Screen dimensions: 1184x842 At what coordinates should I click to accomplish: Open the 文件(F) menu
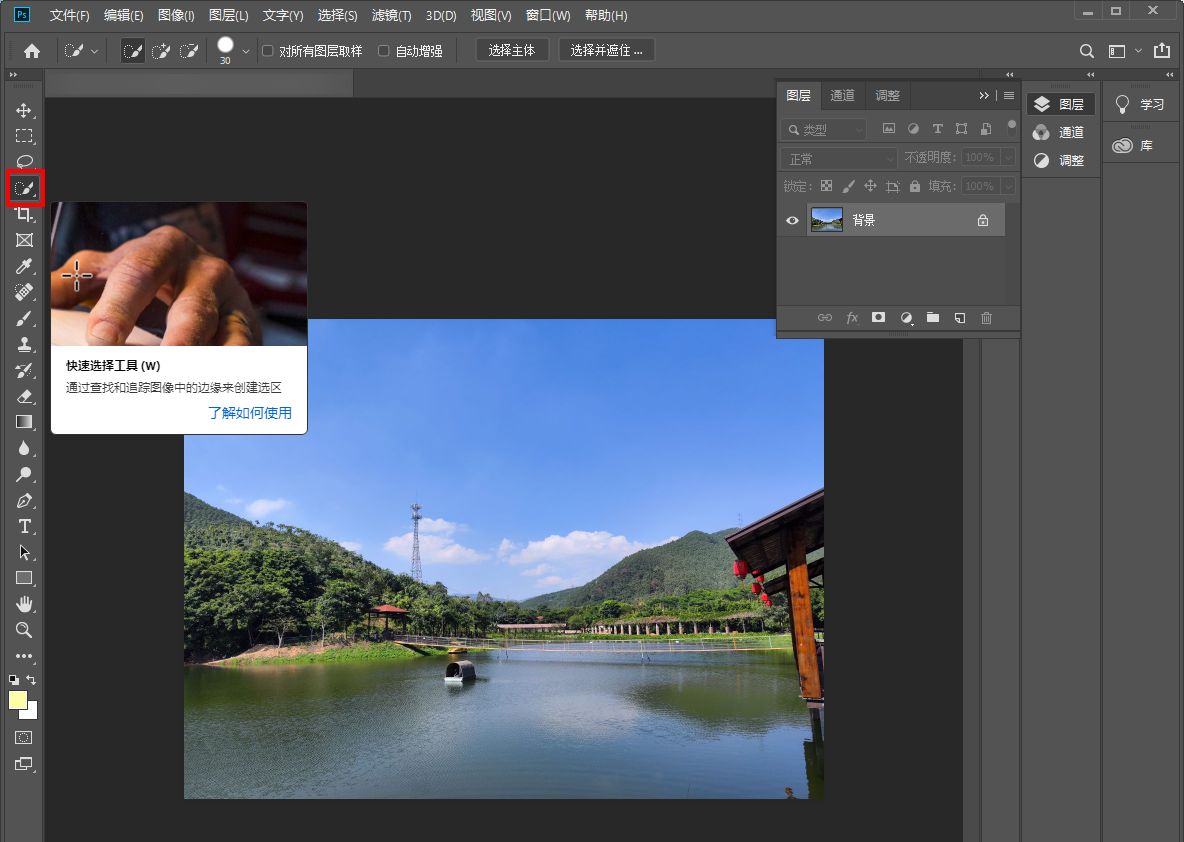click(x=69, y=15)
